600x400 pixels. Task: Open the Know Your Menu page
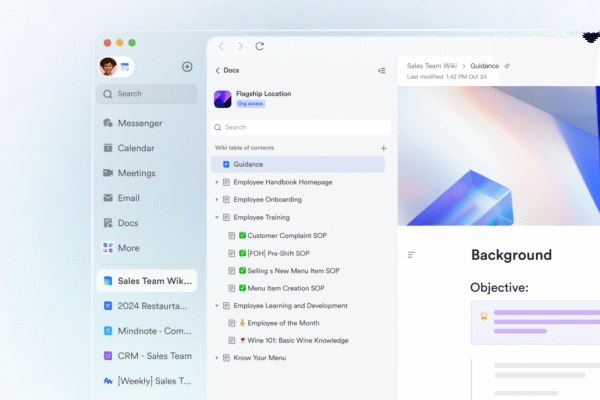[x=260, y=358]
